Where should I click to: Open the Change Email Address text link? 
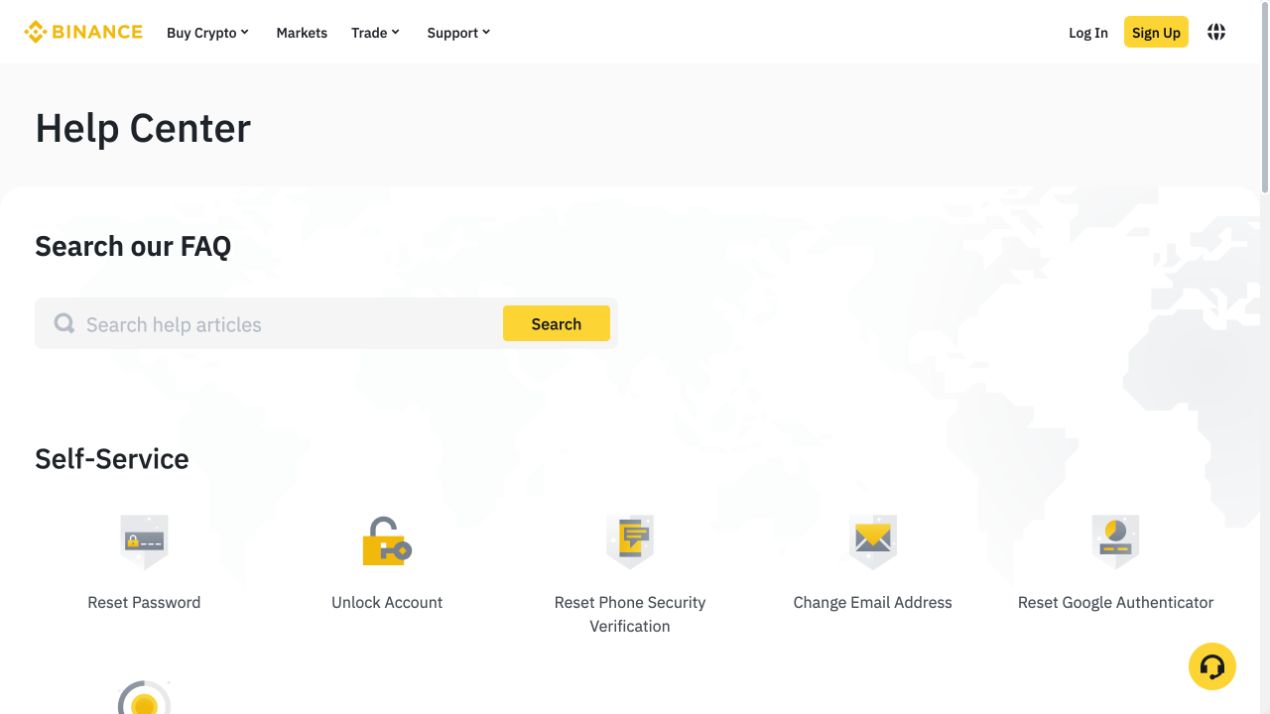coord(873,602)
